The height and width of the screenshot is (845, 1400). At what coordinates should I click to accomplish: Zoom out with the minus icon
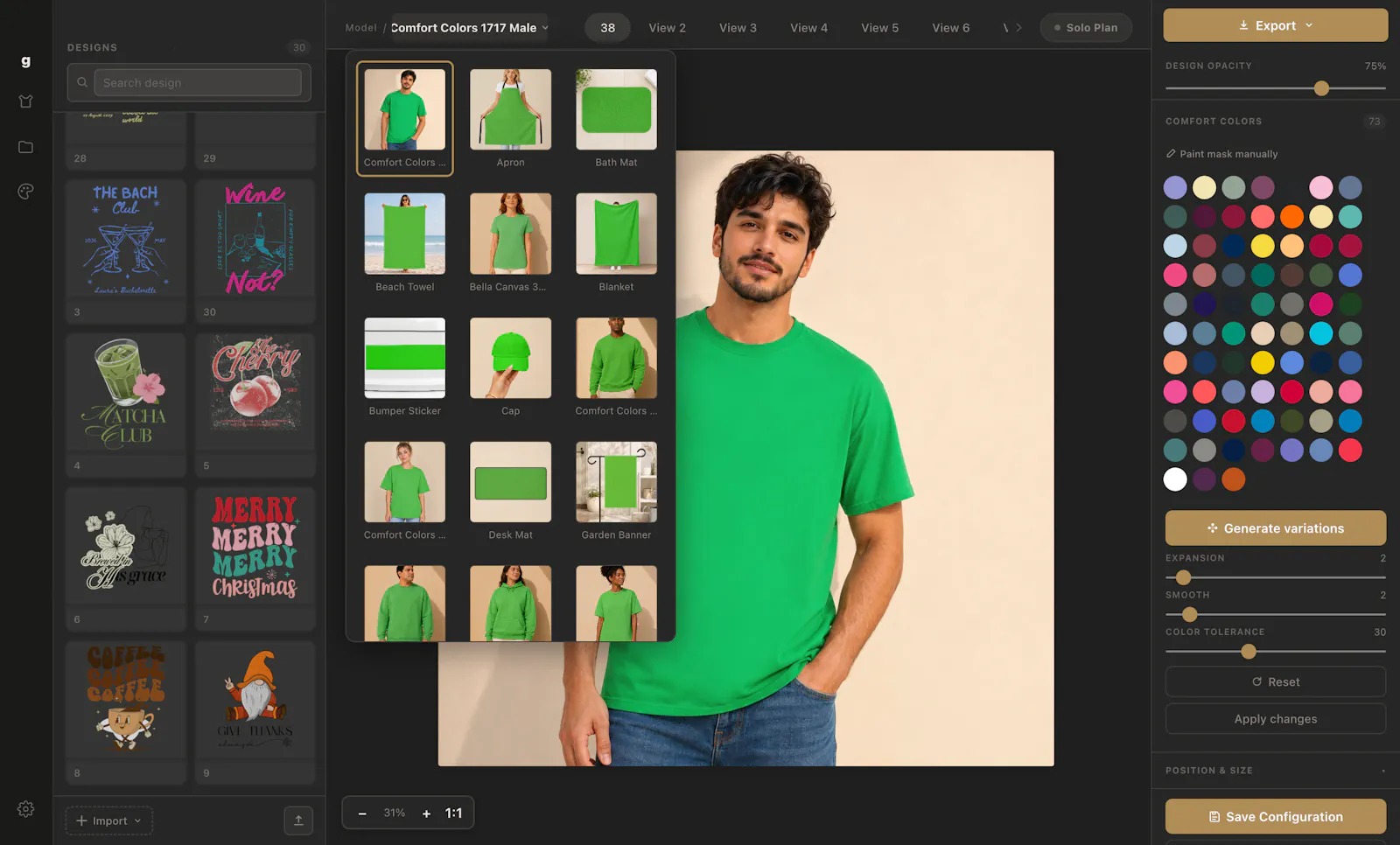(362, 814)
